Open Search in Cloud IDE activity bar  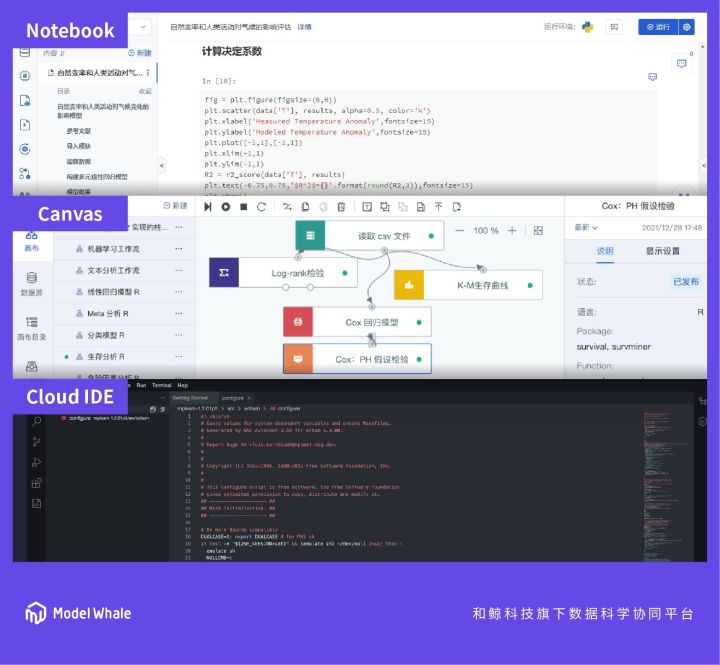[37, 421]
